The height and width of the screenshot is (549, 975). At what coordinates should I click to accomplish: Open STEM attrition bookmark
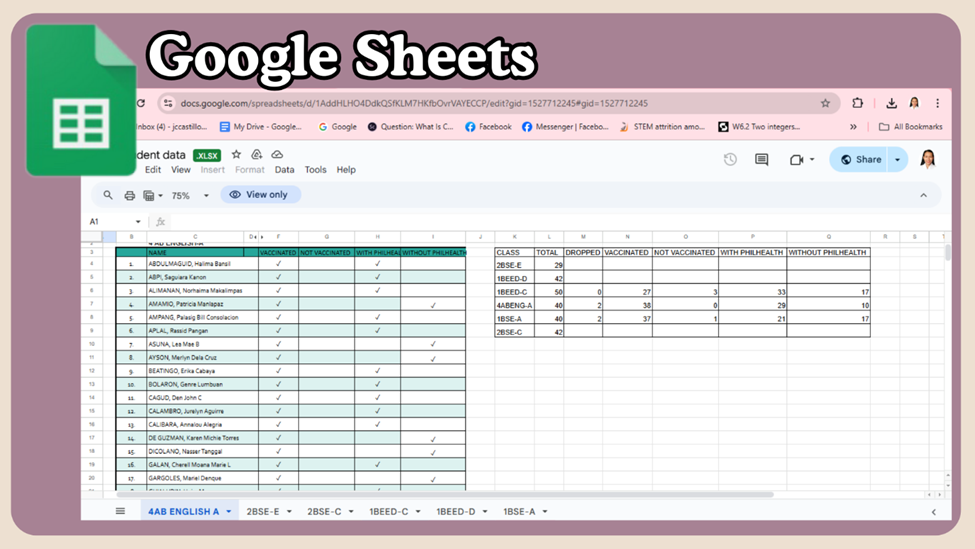click(x=662, y=127)
